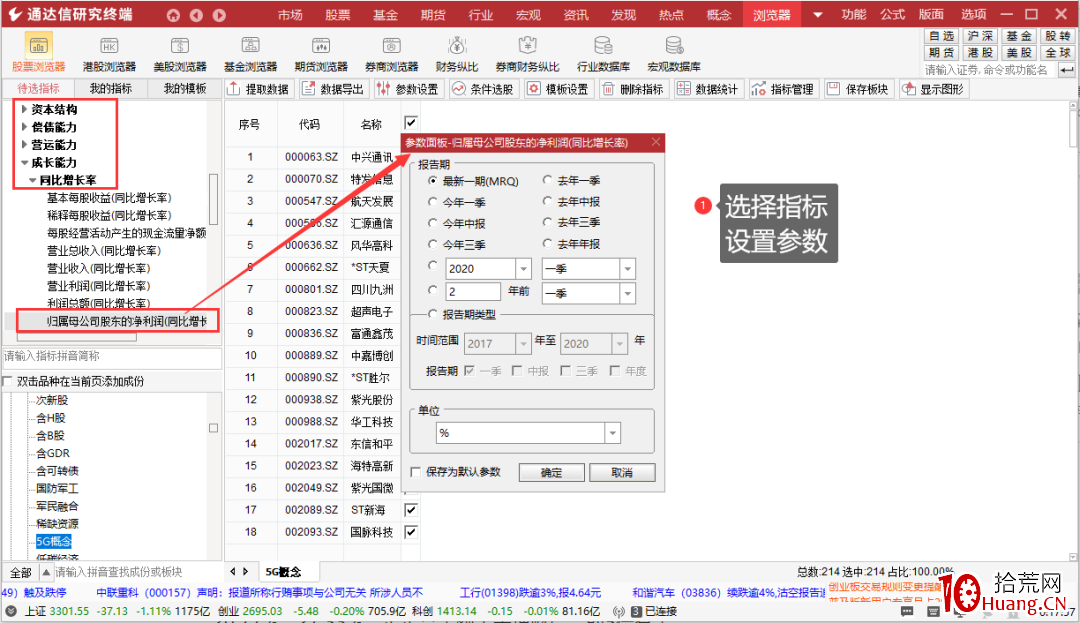Viewport: 1080px width, 623px height.
Task: Open the 公式 menu
Action: coord(893,14)
